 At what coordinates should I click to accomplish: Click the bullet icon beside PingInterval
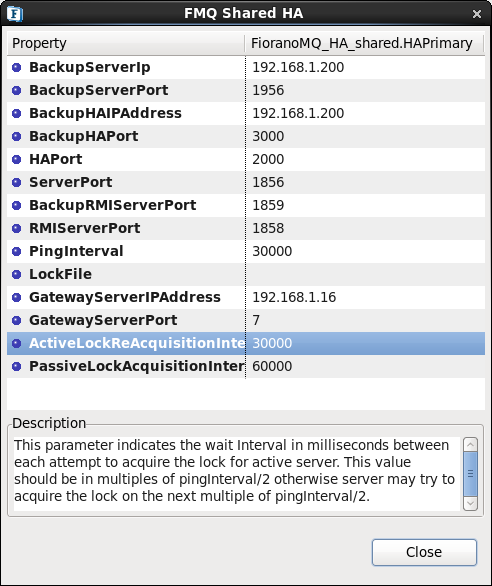tap(16, 252)
